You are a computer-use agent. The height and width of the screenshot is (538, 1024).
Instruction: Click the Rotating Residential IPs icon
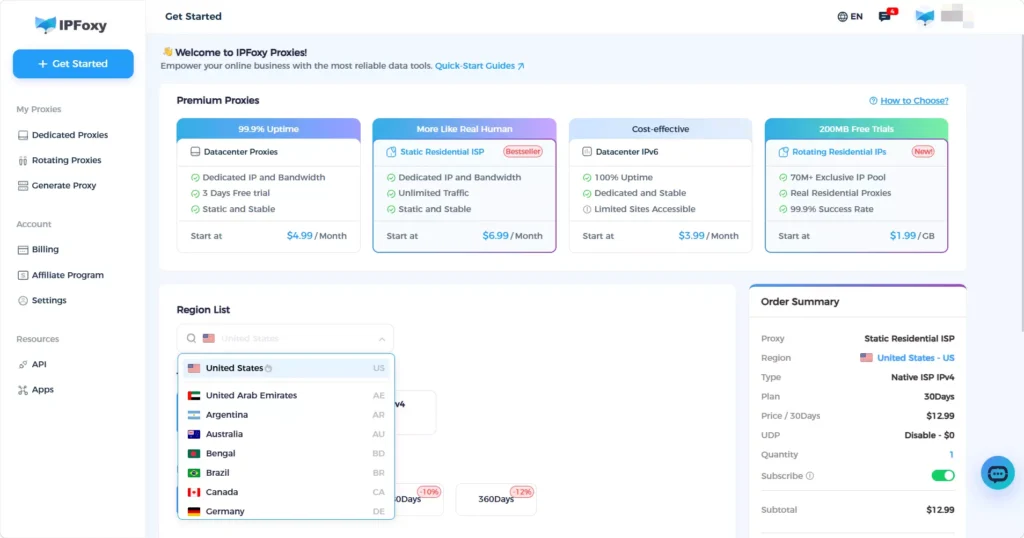(783, 151)
